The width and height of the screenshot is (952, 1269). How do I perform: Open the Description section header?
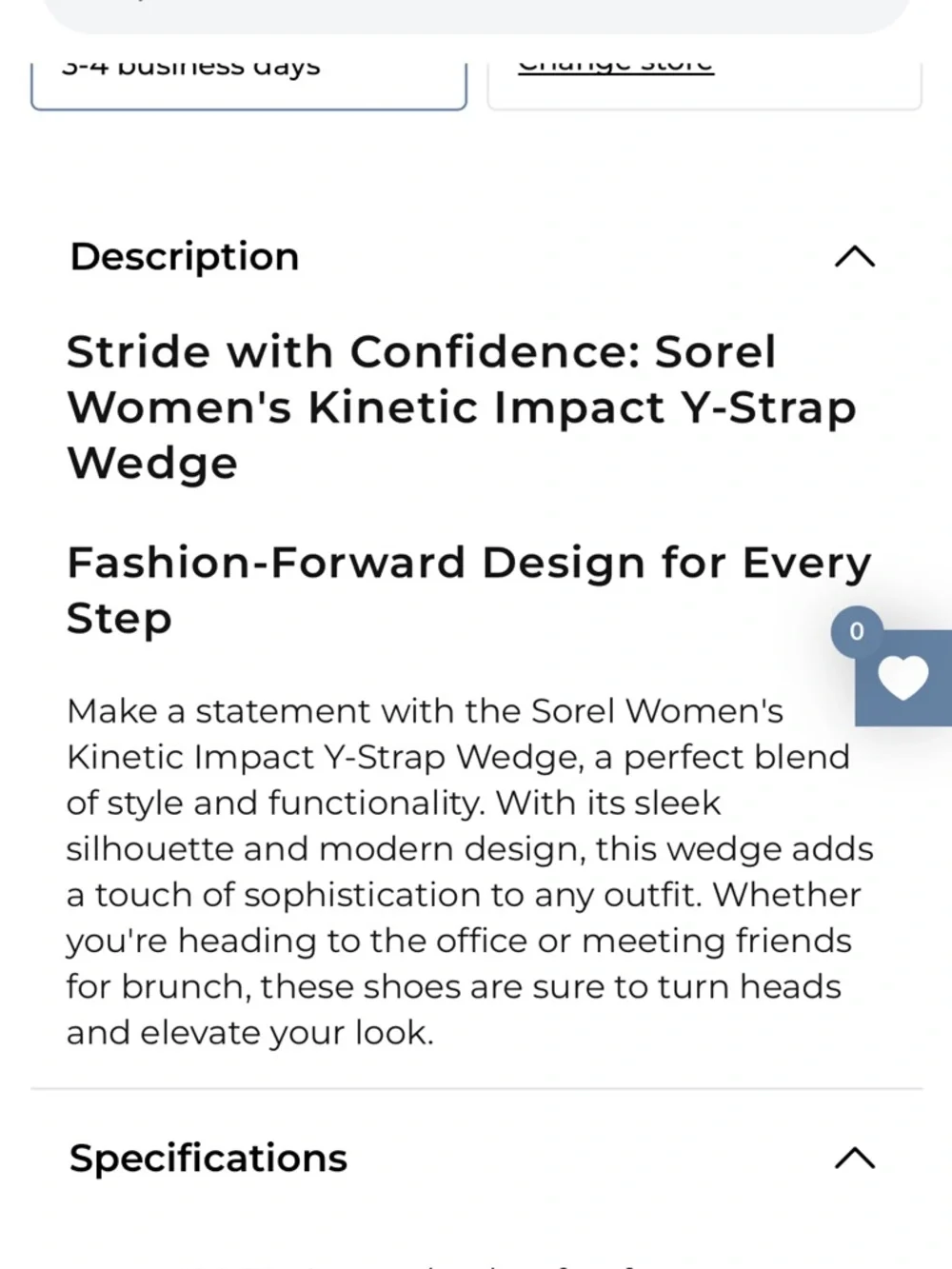[183, 256]
